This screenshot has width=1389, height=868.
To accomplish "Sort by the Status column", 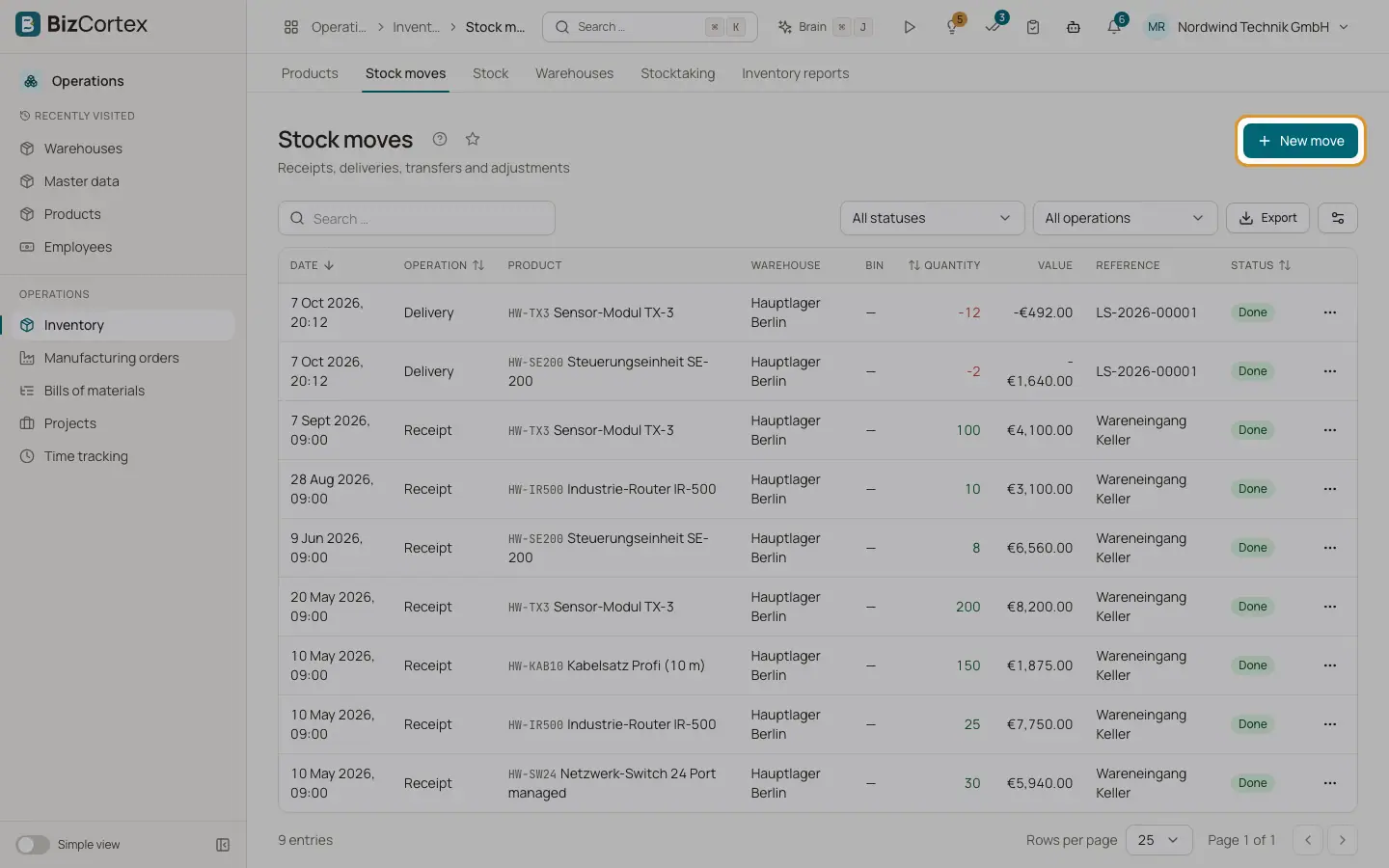I will [1260, 265].
